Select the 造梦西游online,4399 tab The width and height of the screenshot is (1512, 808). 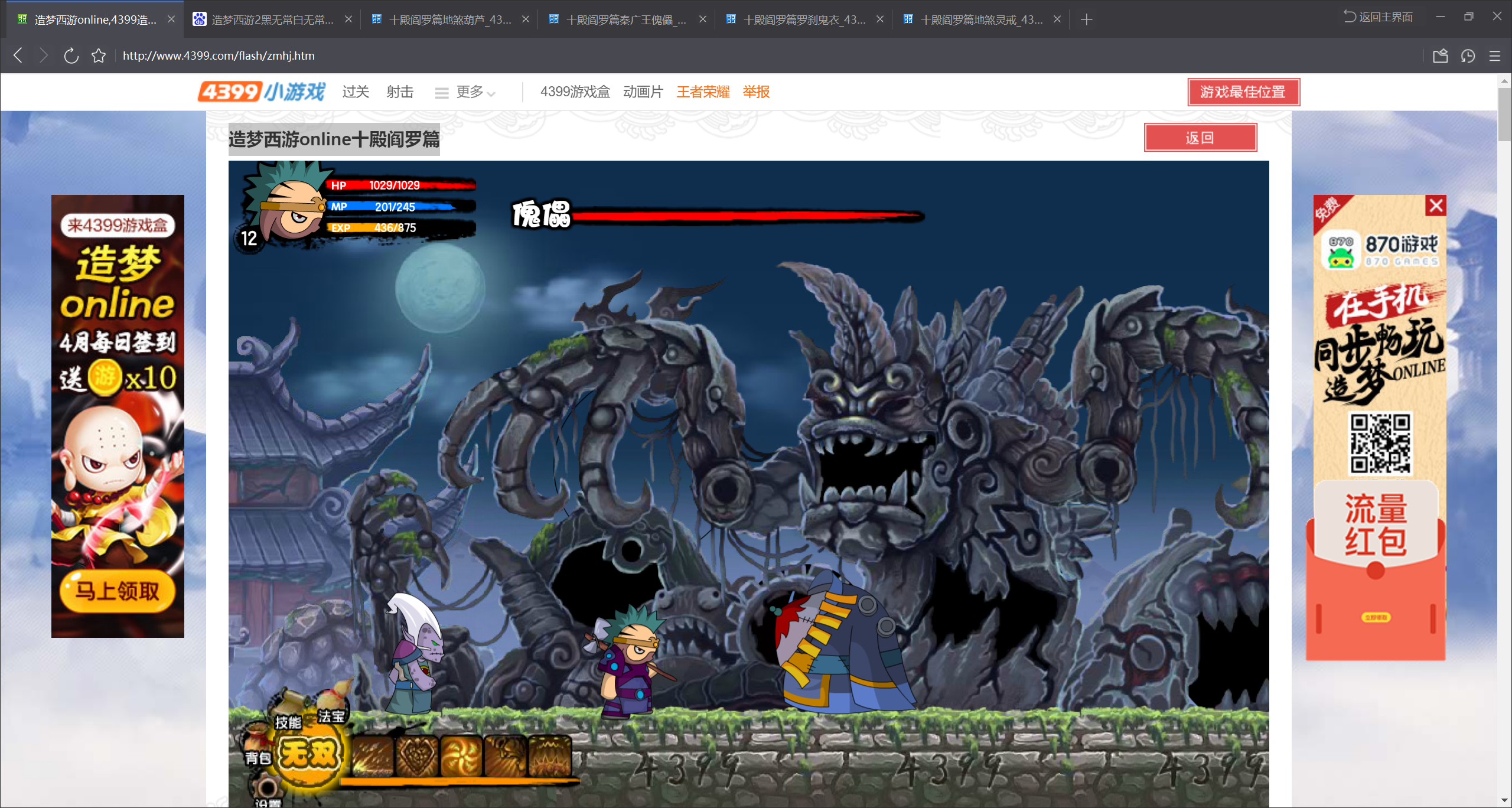click(94, 19)
